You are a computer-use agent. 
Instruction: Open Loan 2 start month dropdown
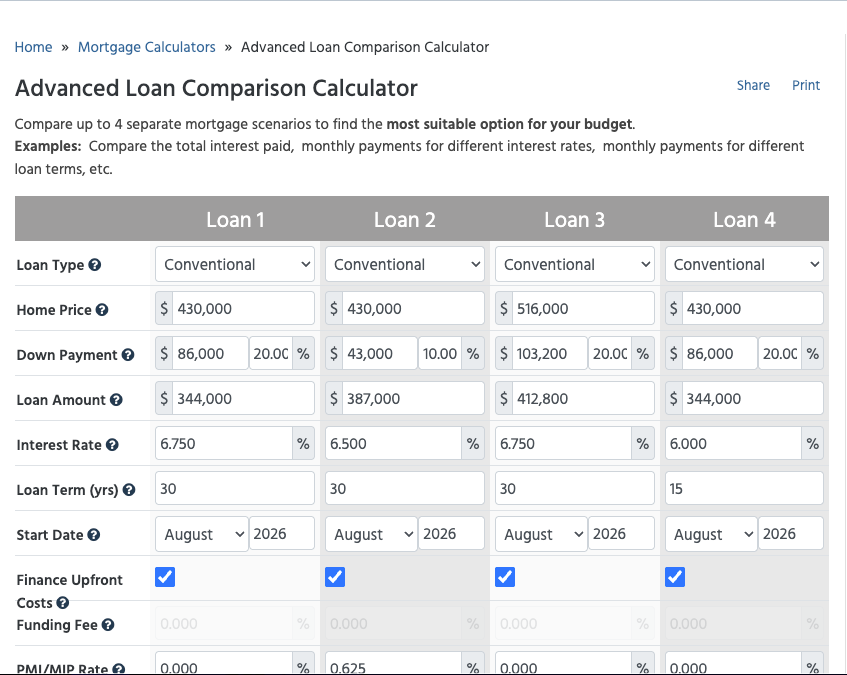[371, 534]
